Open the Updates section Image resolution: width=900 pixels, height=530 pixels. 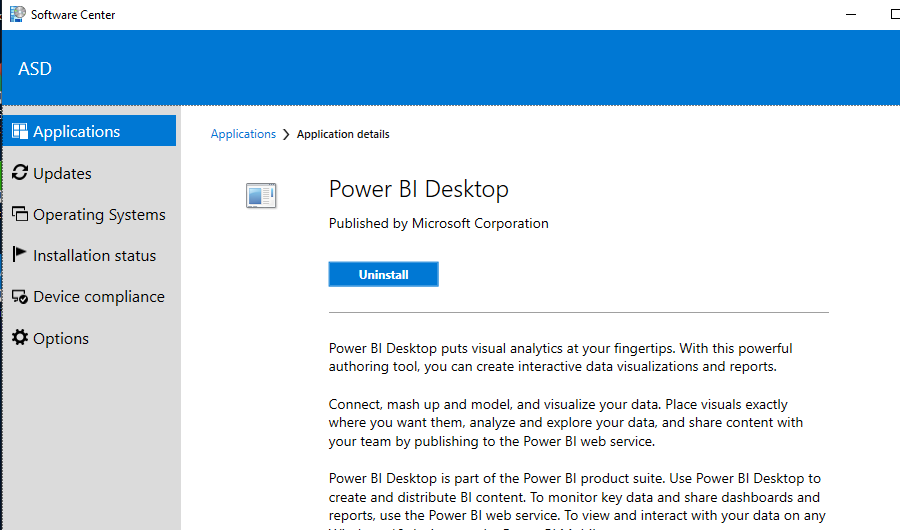(90, 173)
